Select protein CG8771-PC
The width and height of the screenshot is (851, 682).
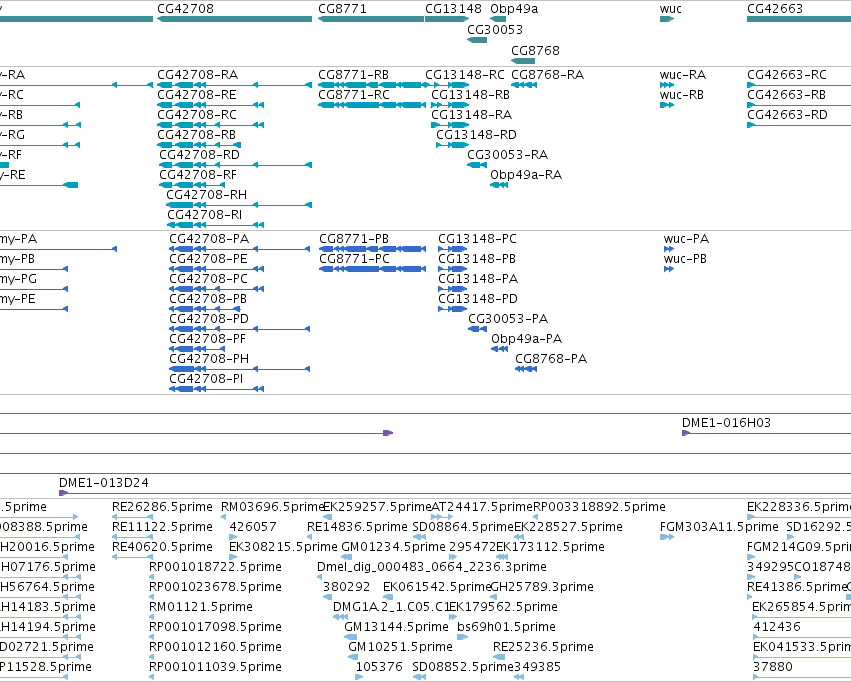(x=354, y=259)
